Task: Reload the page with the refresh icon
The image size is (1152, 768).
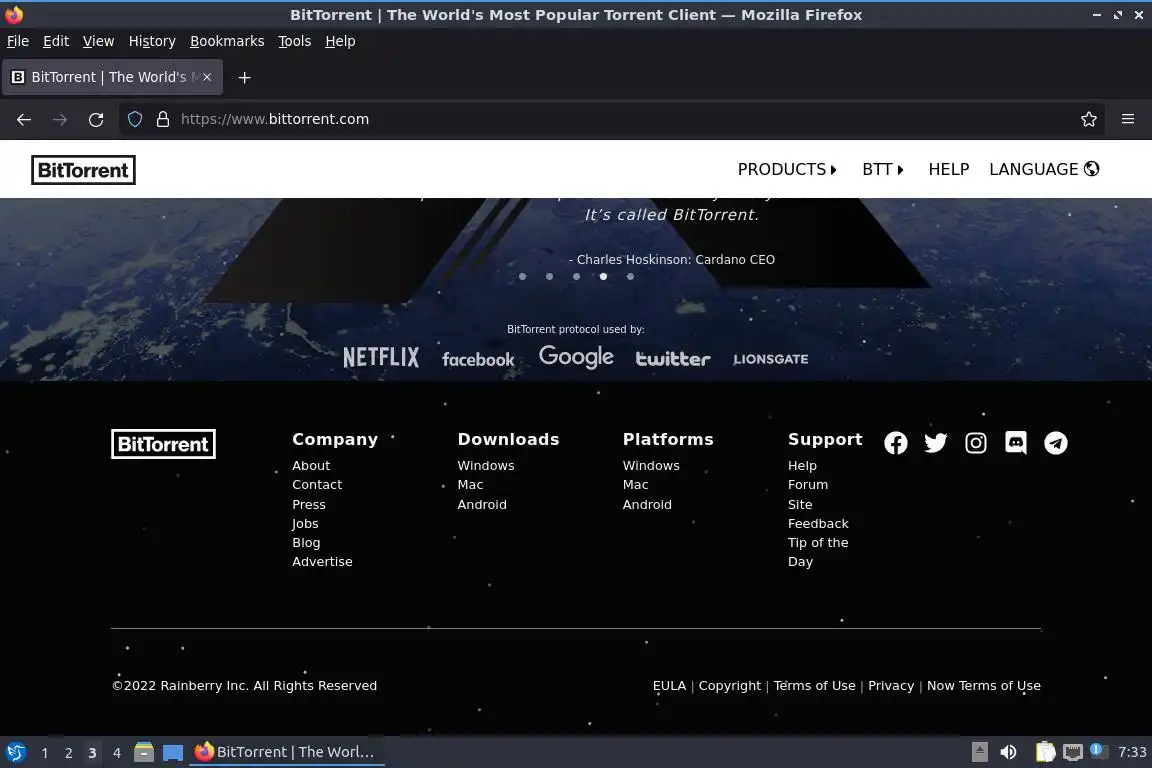Action: click(96, 120)
